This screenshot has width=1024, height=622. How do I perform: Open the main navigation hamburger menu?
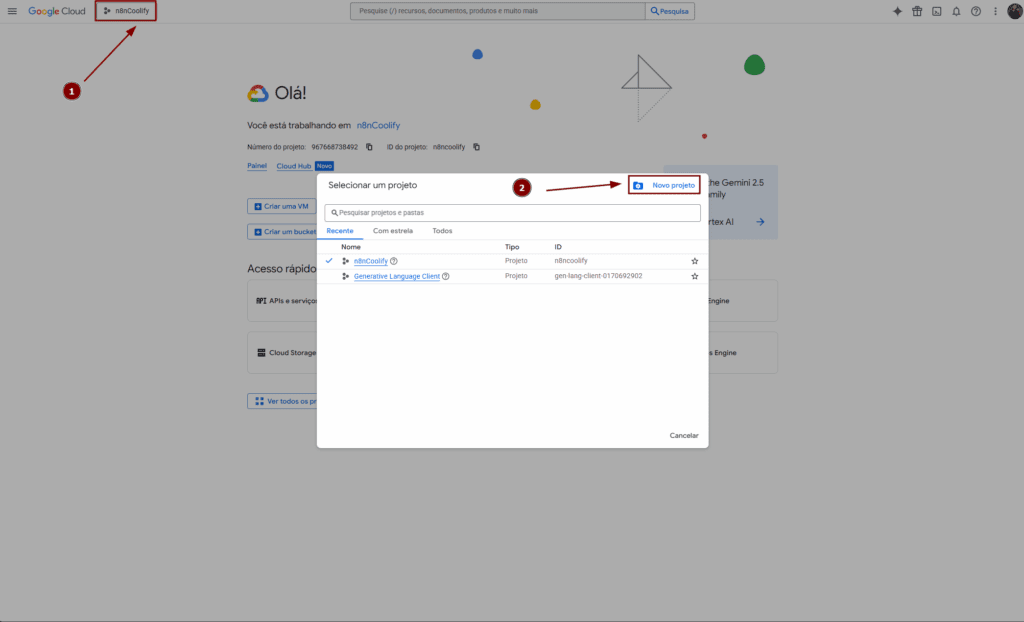[x=12, y=11]
